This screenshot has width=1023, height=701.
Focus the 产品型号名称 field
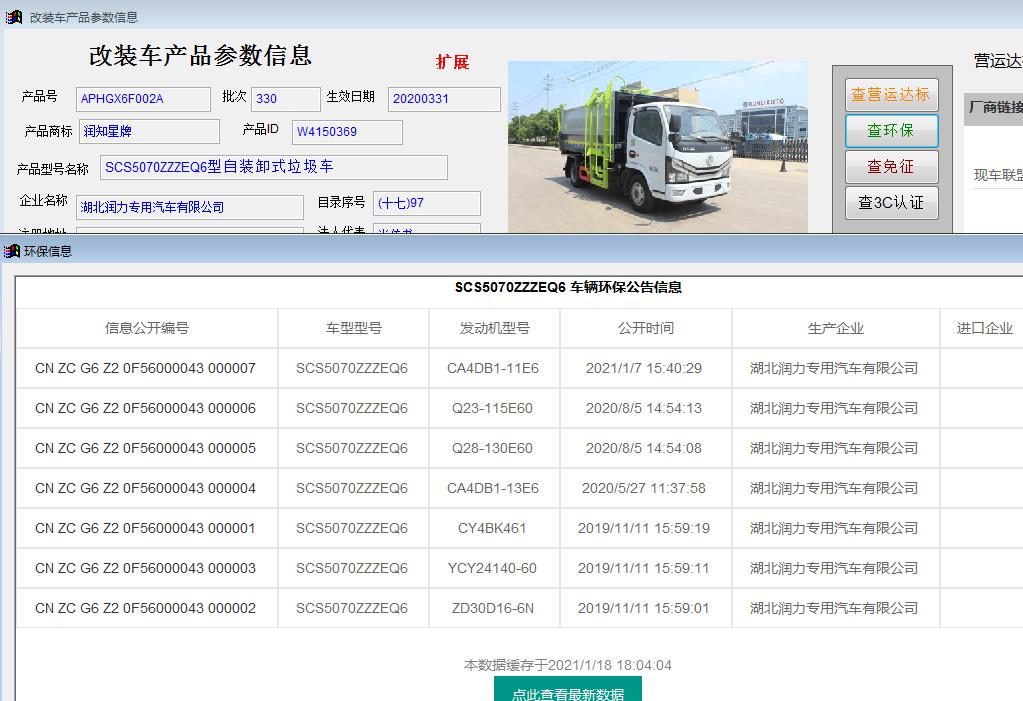coord(274,167)
